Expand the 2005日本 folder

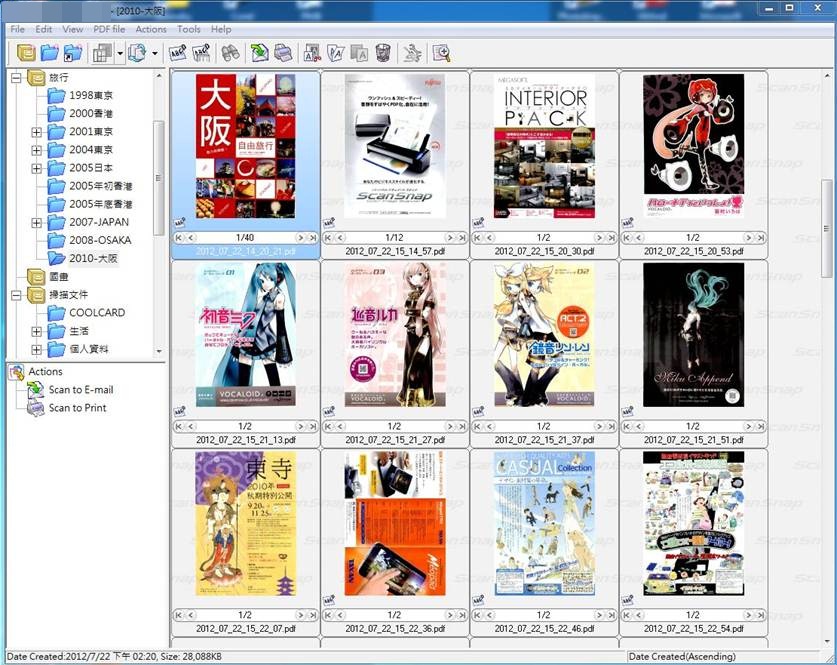pyautogui.click(x=36, y=168)
